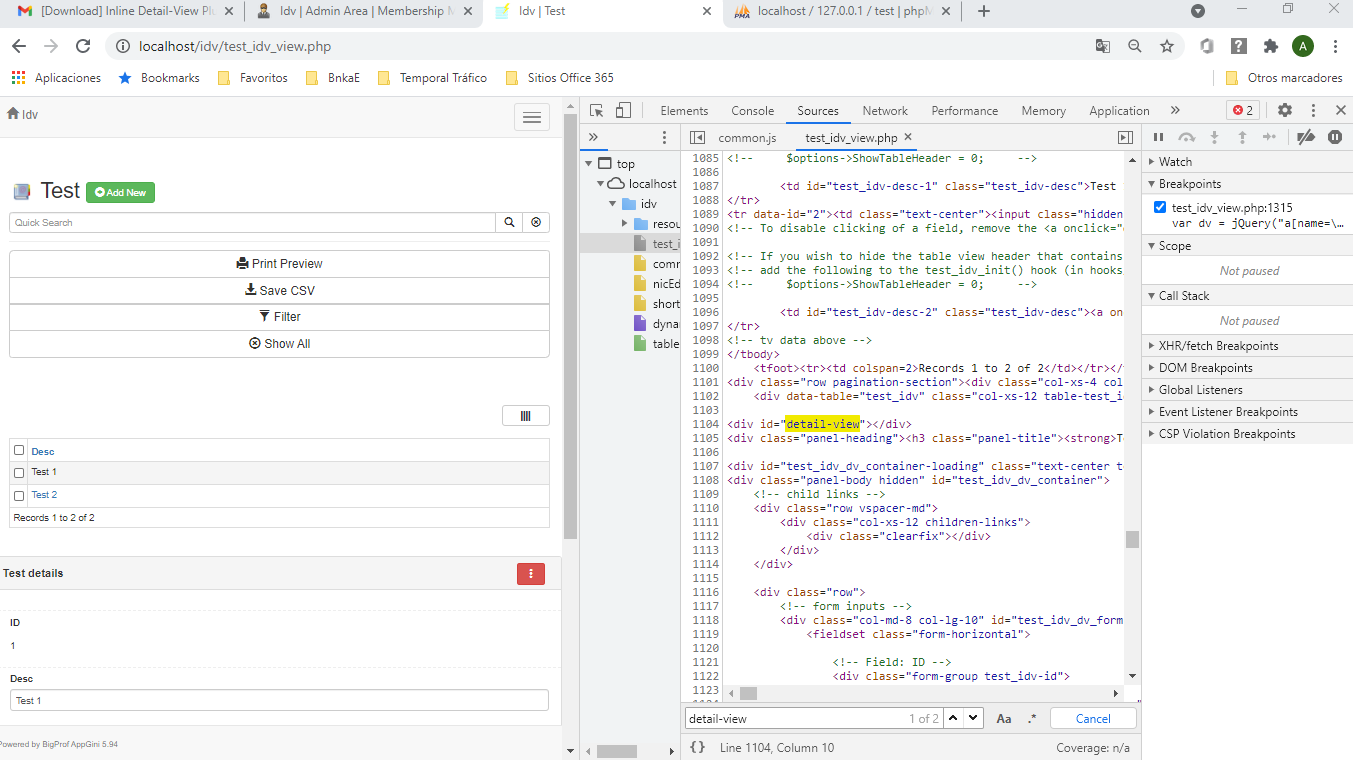Switch to common.js source tab
The width and height of the screenshot is (1353, 760).
747,137
